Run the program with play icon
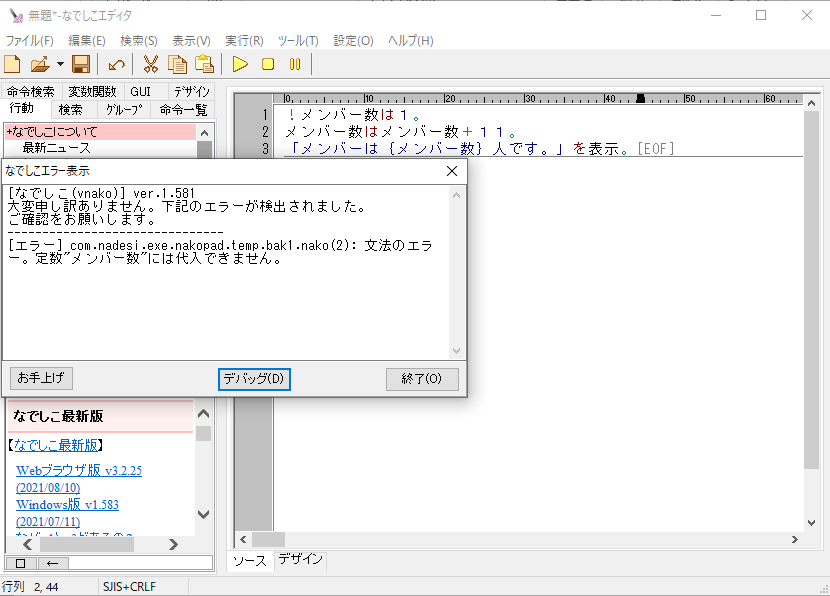Screen dimensions: 830x596 click(x=240, y=65)
